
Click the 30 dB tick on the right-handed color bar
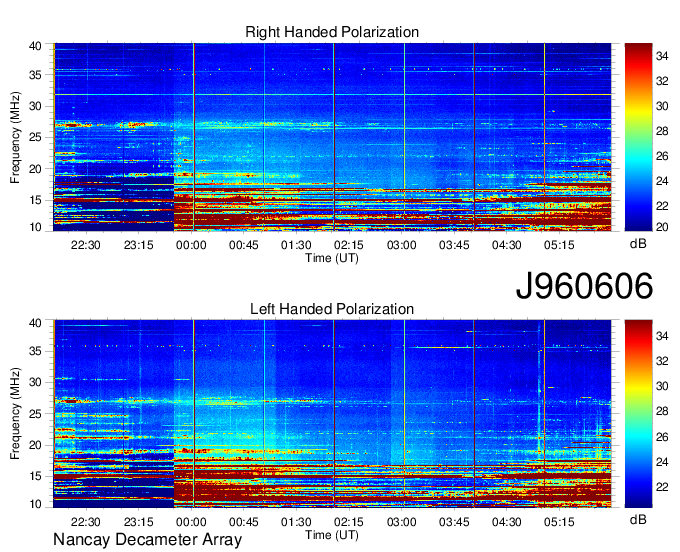point(662,106)
